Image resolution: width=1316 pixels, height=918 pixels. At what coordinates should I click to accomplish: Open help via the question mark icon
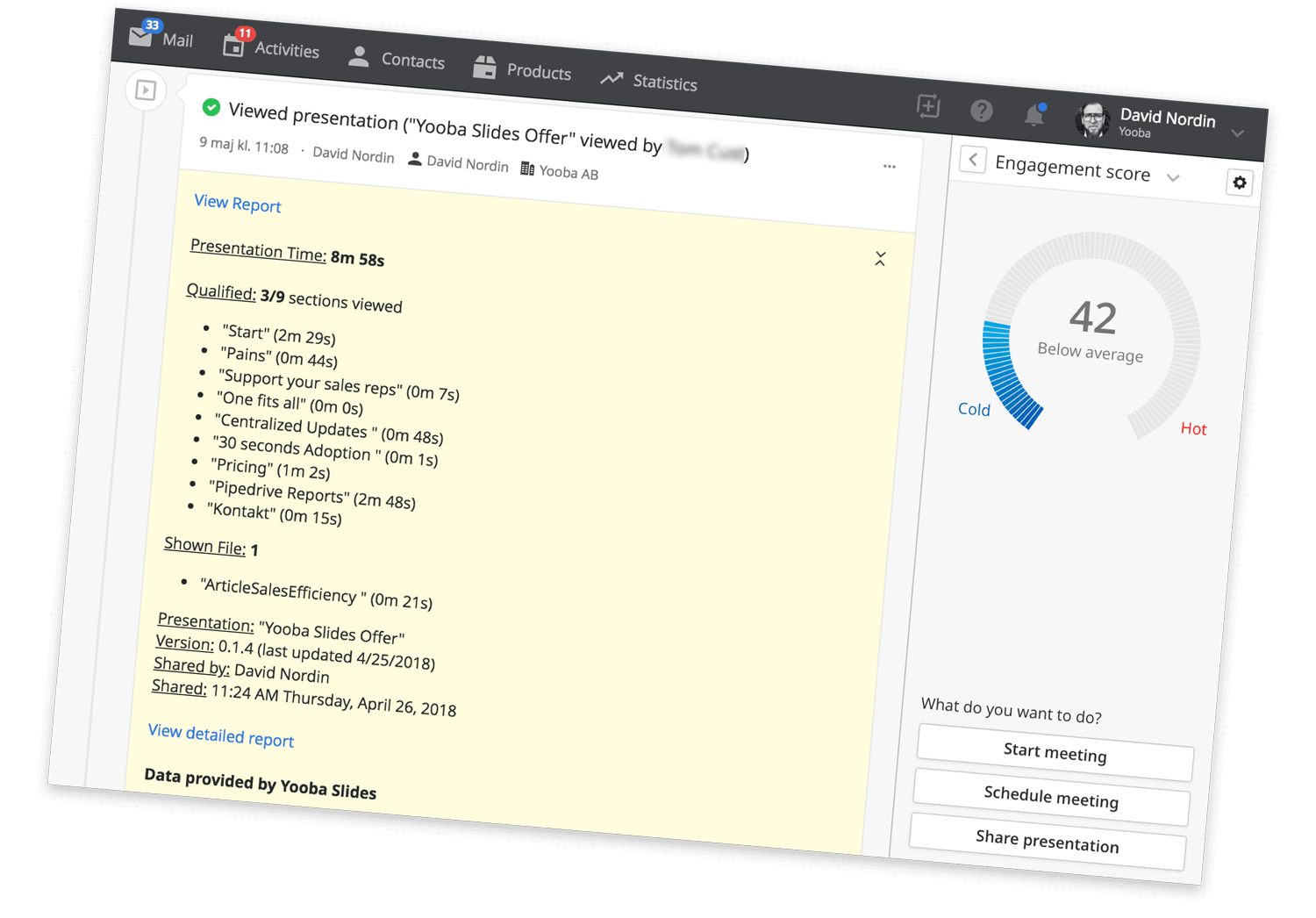pyautogui.click(x=982, y=111)
